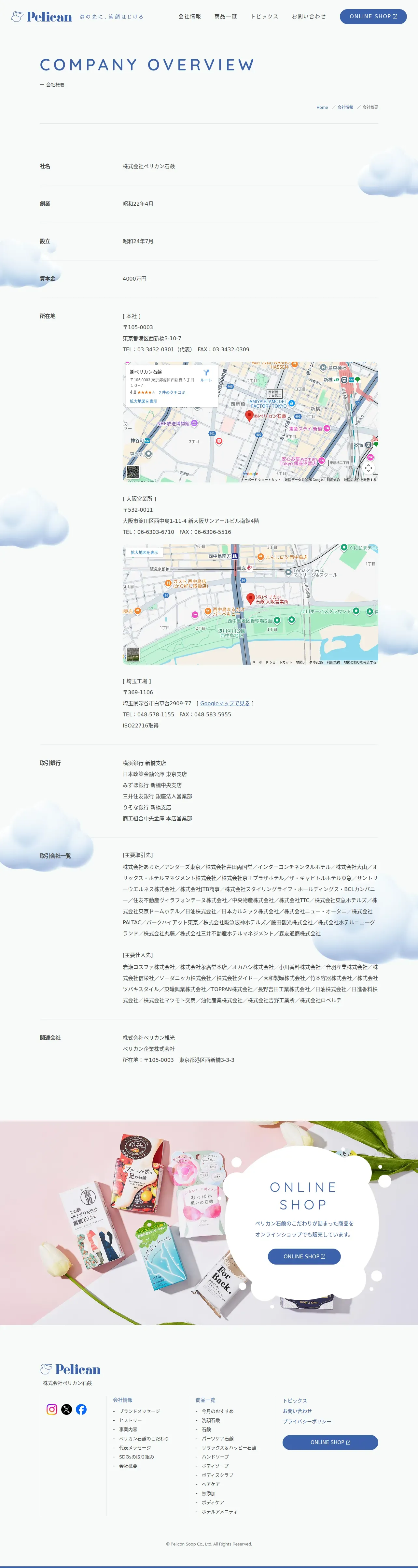Open the Facebook icon in the footer
418x1568 pixels.
(81, 1409)
